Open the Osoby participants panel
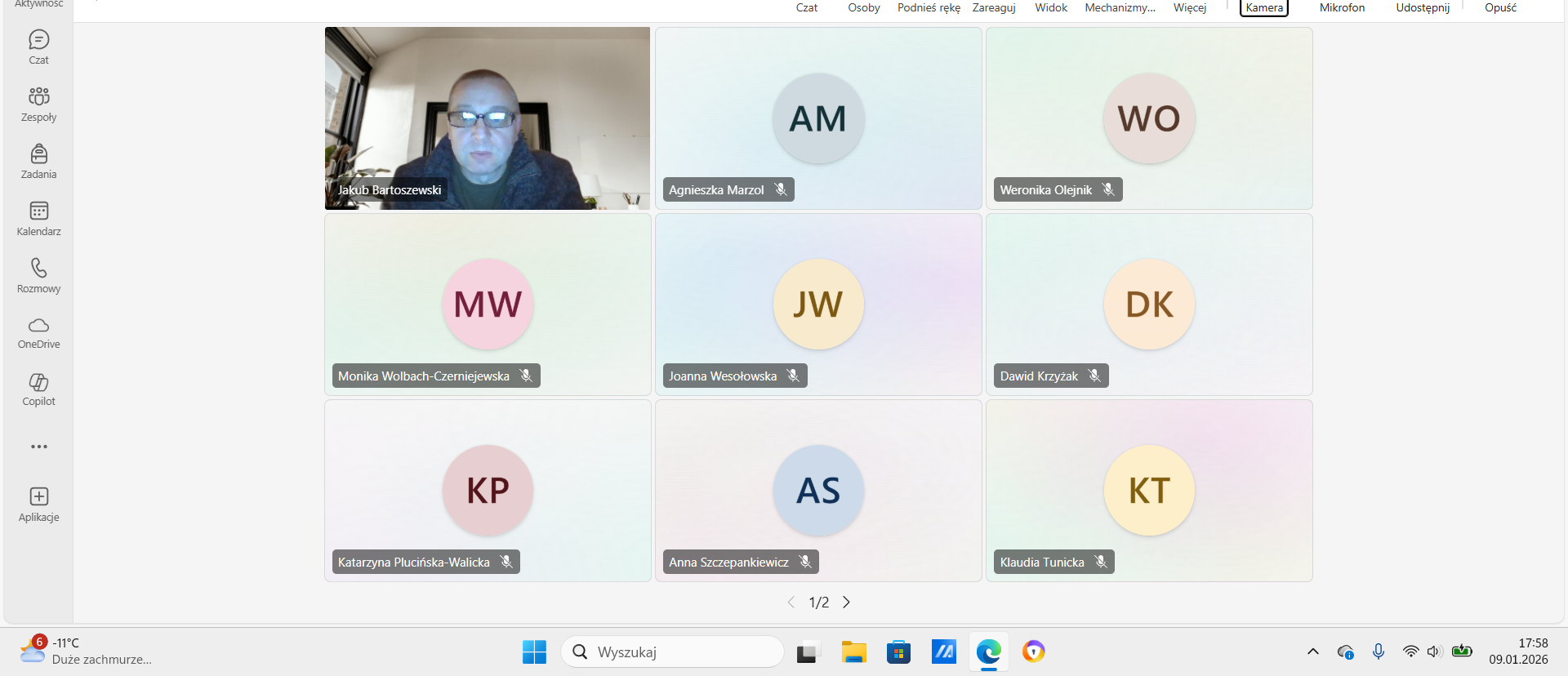1568x676 pixels. coord(863,7)
